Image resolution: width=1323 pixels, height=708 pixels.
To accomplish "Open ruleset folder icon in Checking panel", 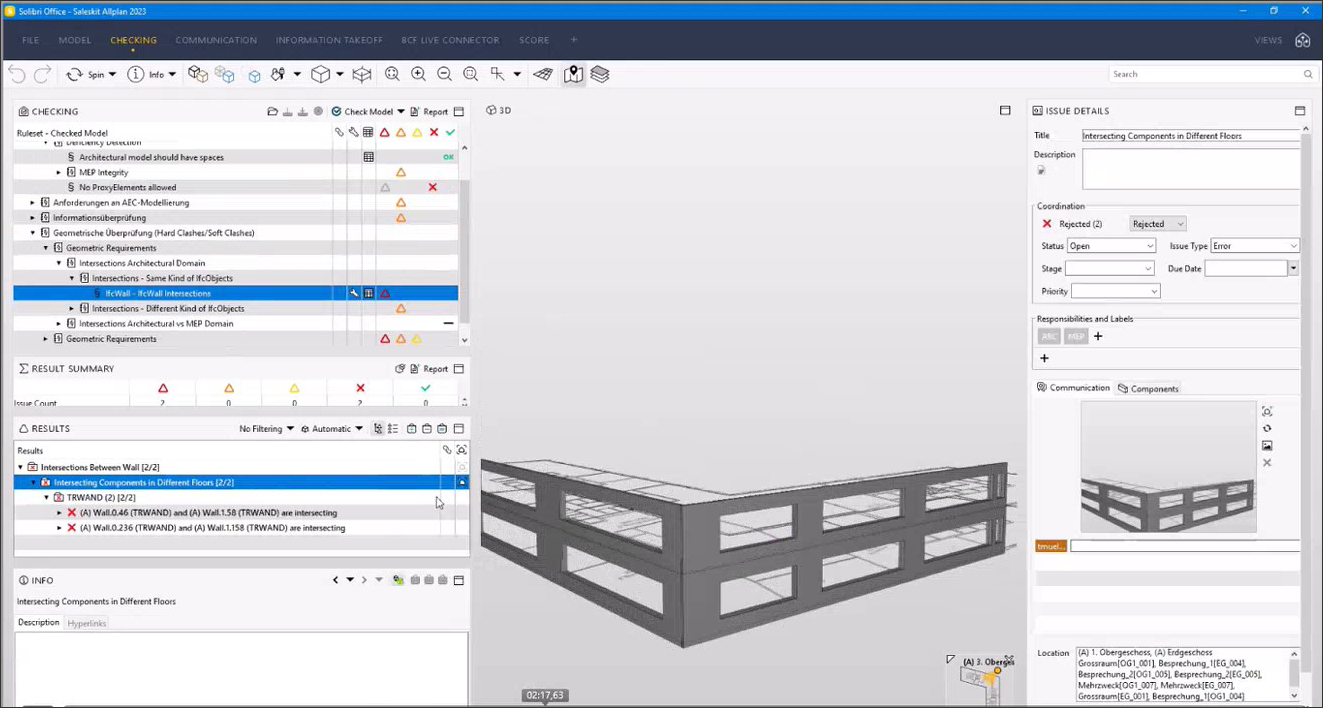I will [272, 112].
